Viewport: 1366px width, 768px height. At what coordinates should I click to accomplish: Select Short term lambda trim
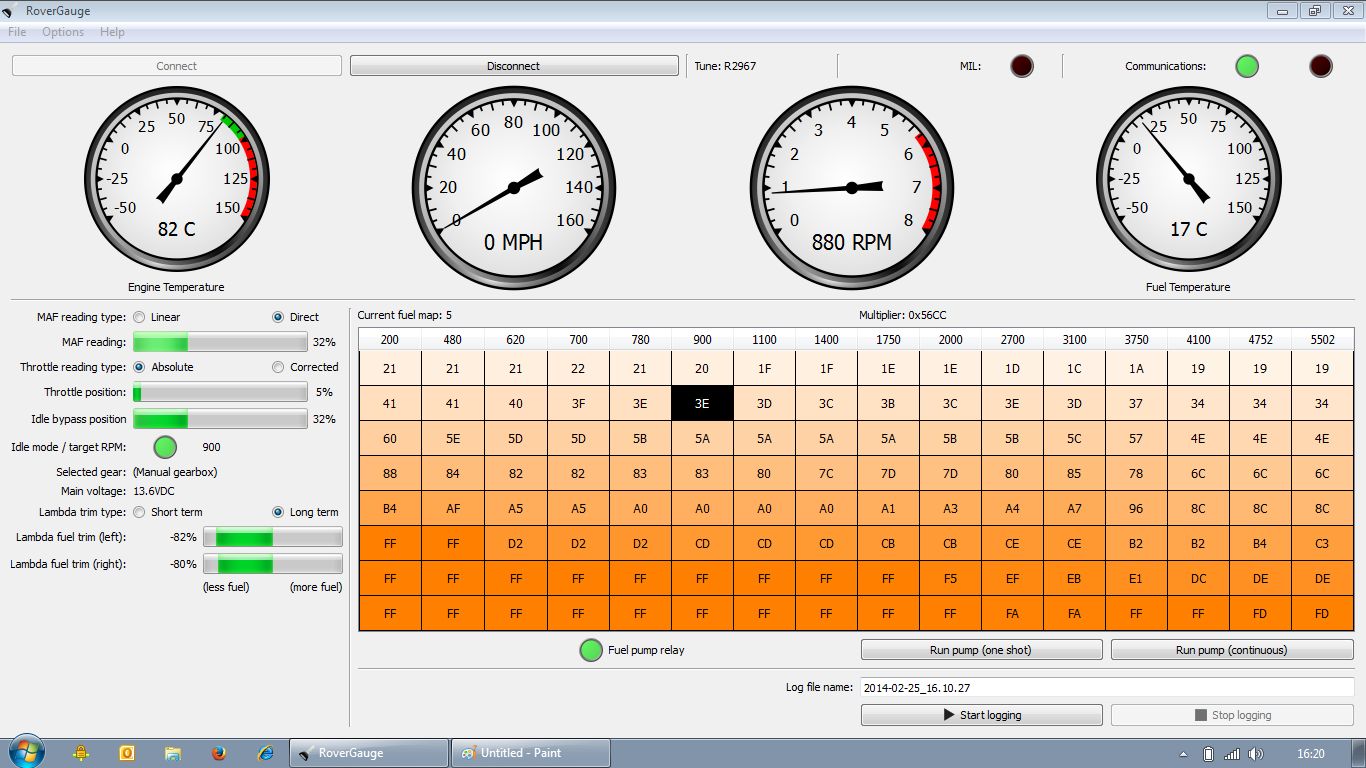[139, 512]
